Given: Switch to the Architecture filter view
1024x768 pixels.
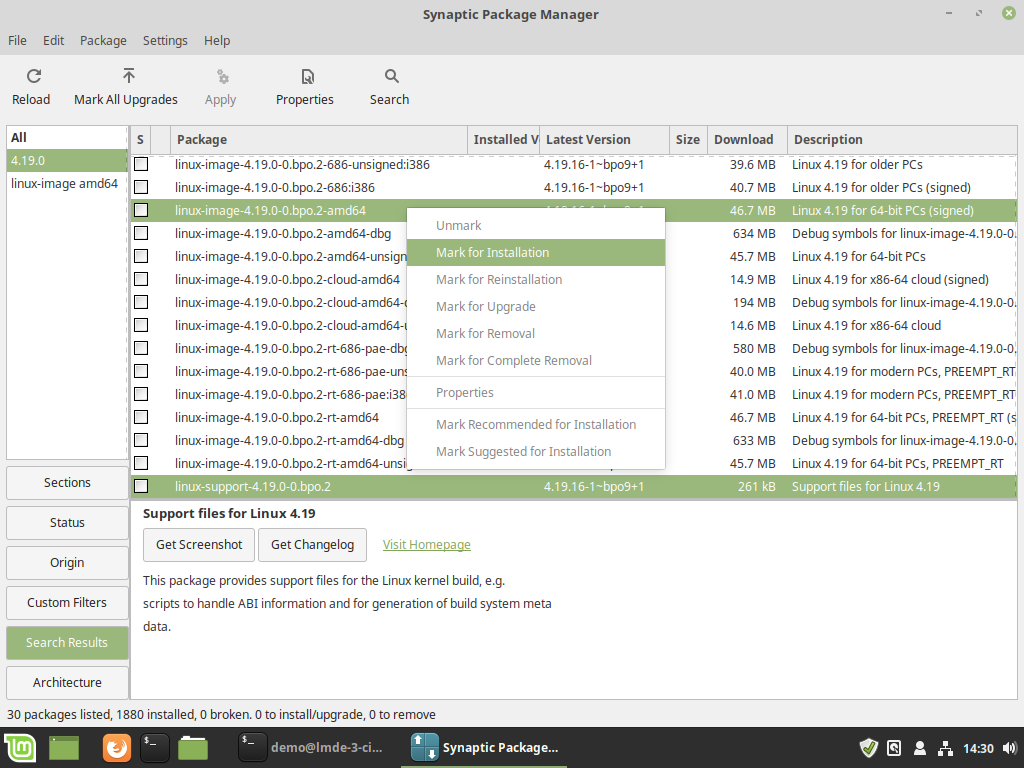Looking at the screenshot, I should 67,682.
